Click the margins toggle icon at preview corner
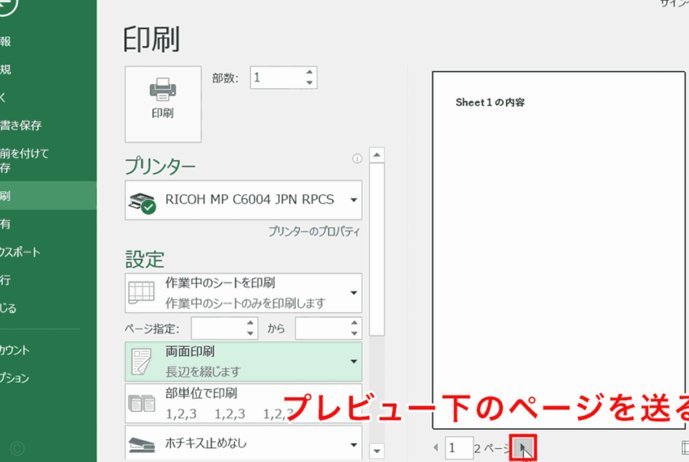This screenshot has width=689, height=462. 685,447
